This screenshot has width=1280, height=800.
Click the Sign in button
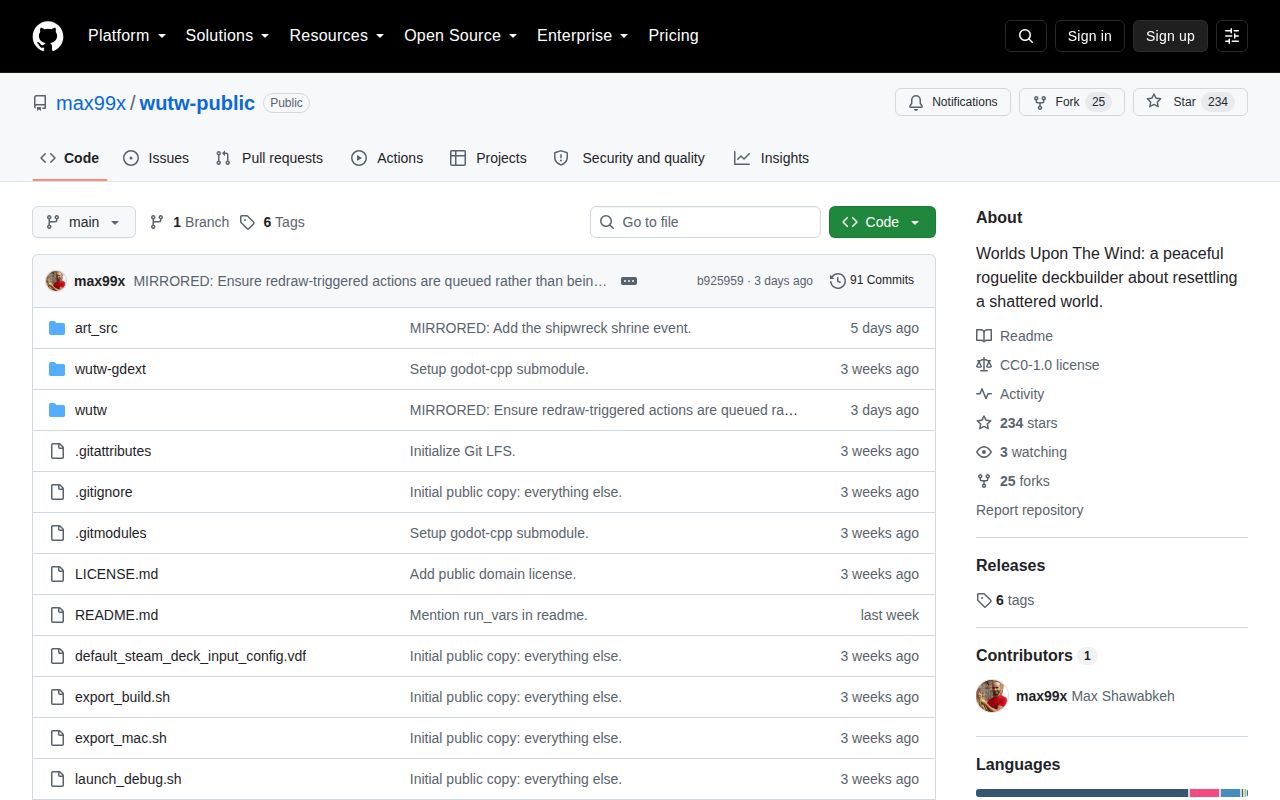click(x=1089, y=36)
